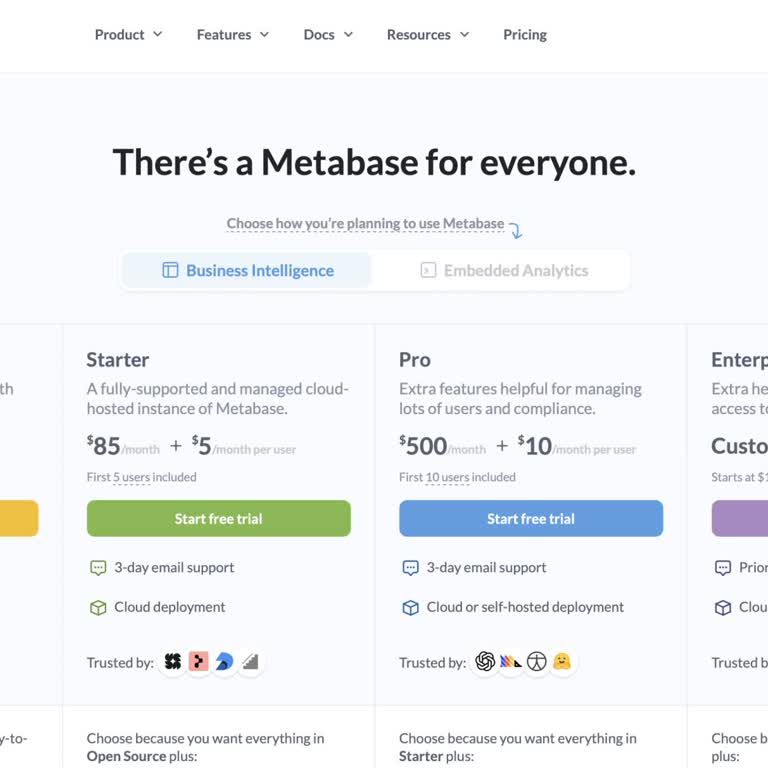Go to the Pricing page
Screen dimensions: 768x768
(x=525, y=35)
